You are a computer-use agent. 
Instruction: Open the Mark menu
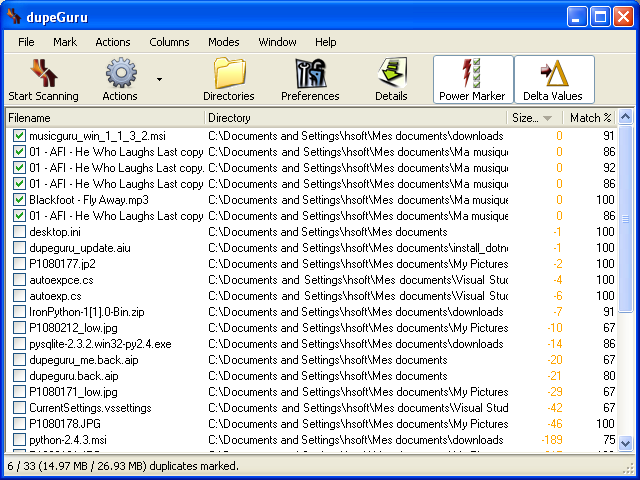(65, 42)
